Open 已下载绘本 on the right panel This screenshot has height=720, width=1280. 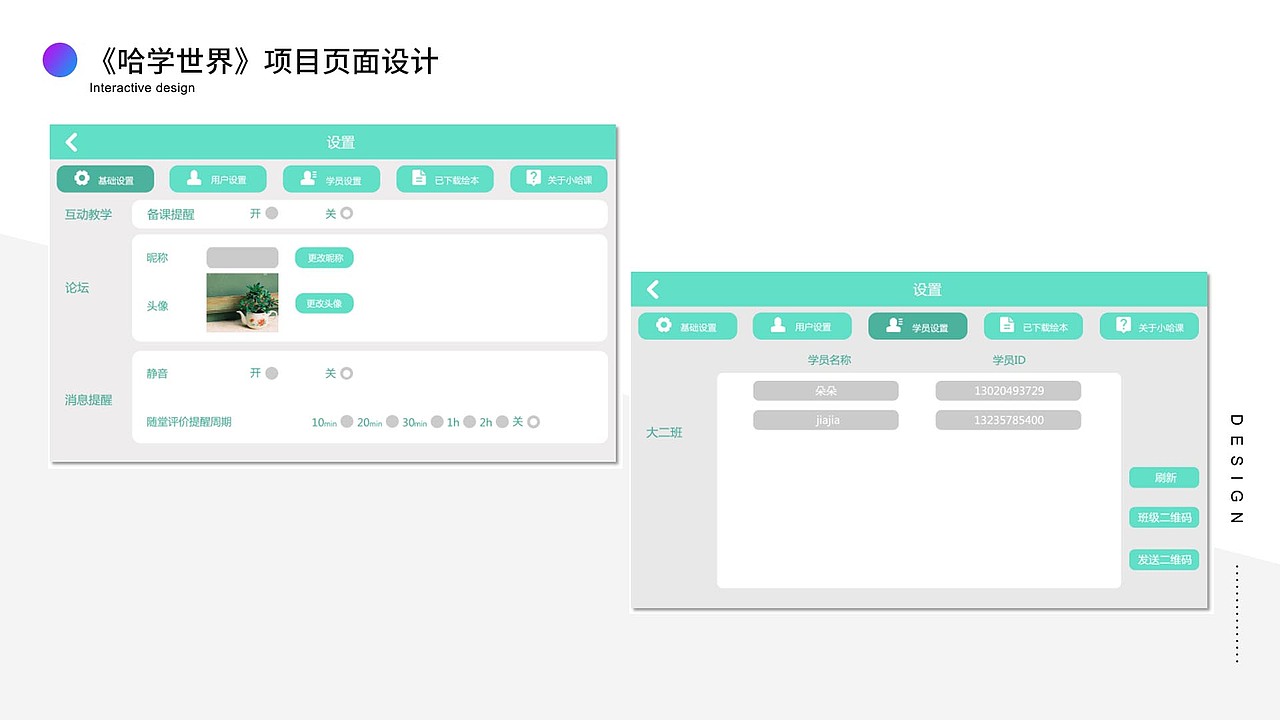tap(1034, 325)
